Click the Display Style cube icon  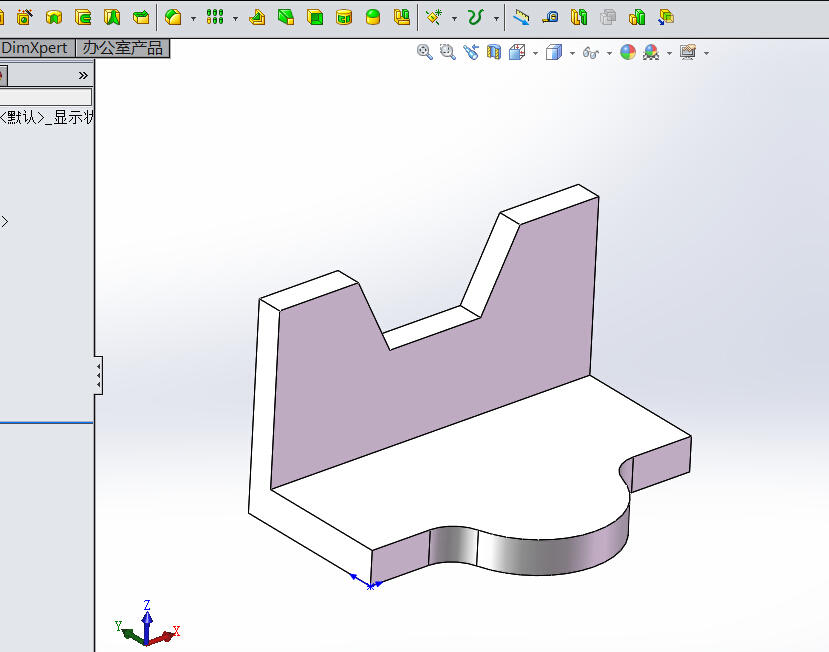554,52
